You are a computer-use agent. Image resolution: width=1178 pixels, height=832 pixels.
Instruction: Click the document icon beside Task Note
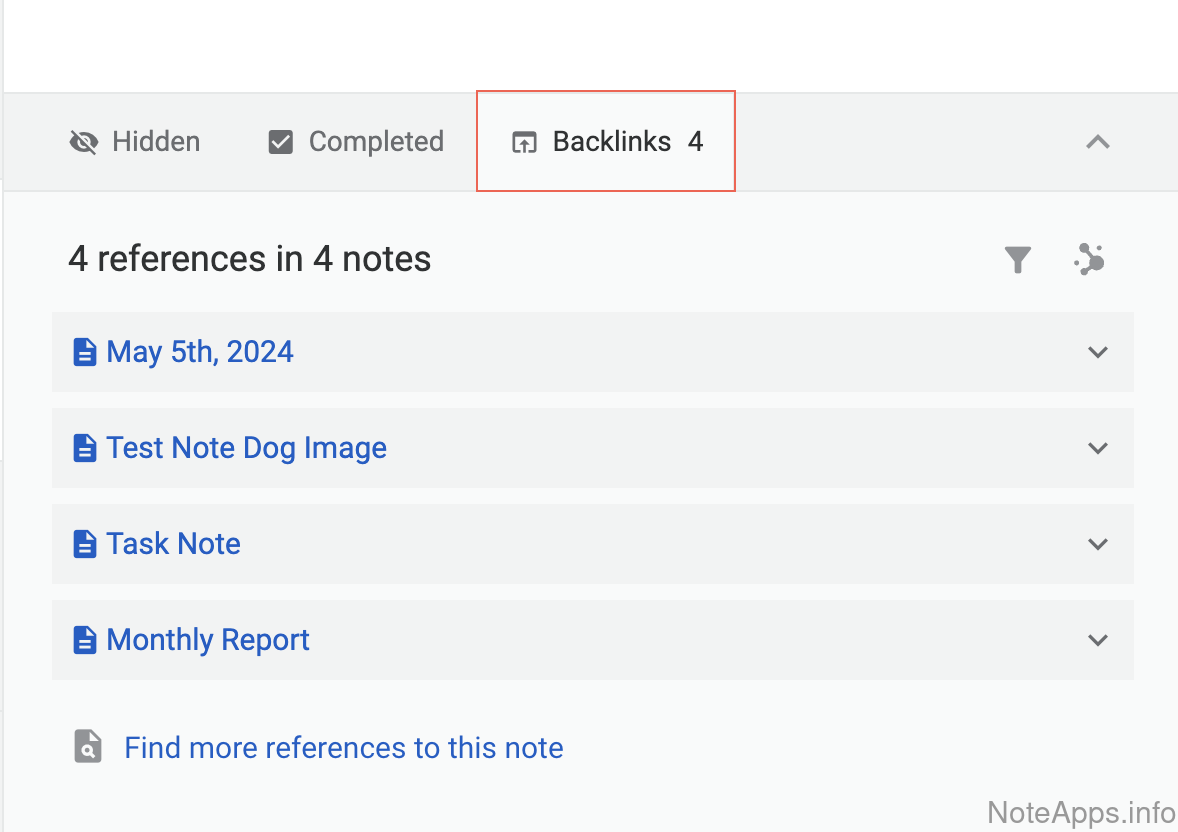[85, 544]
